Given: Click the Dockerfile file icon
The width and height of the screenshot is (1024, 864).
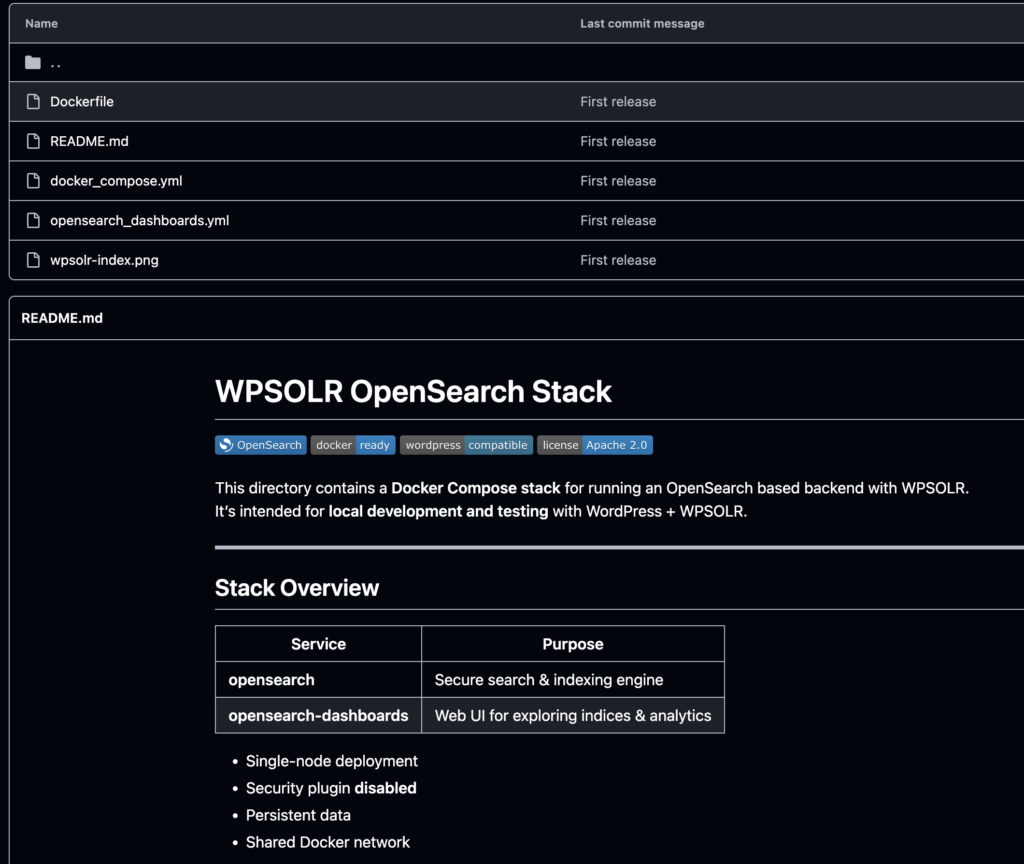Looking at the screenshot, I should click(33, 102).
